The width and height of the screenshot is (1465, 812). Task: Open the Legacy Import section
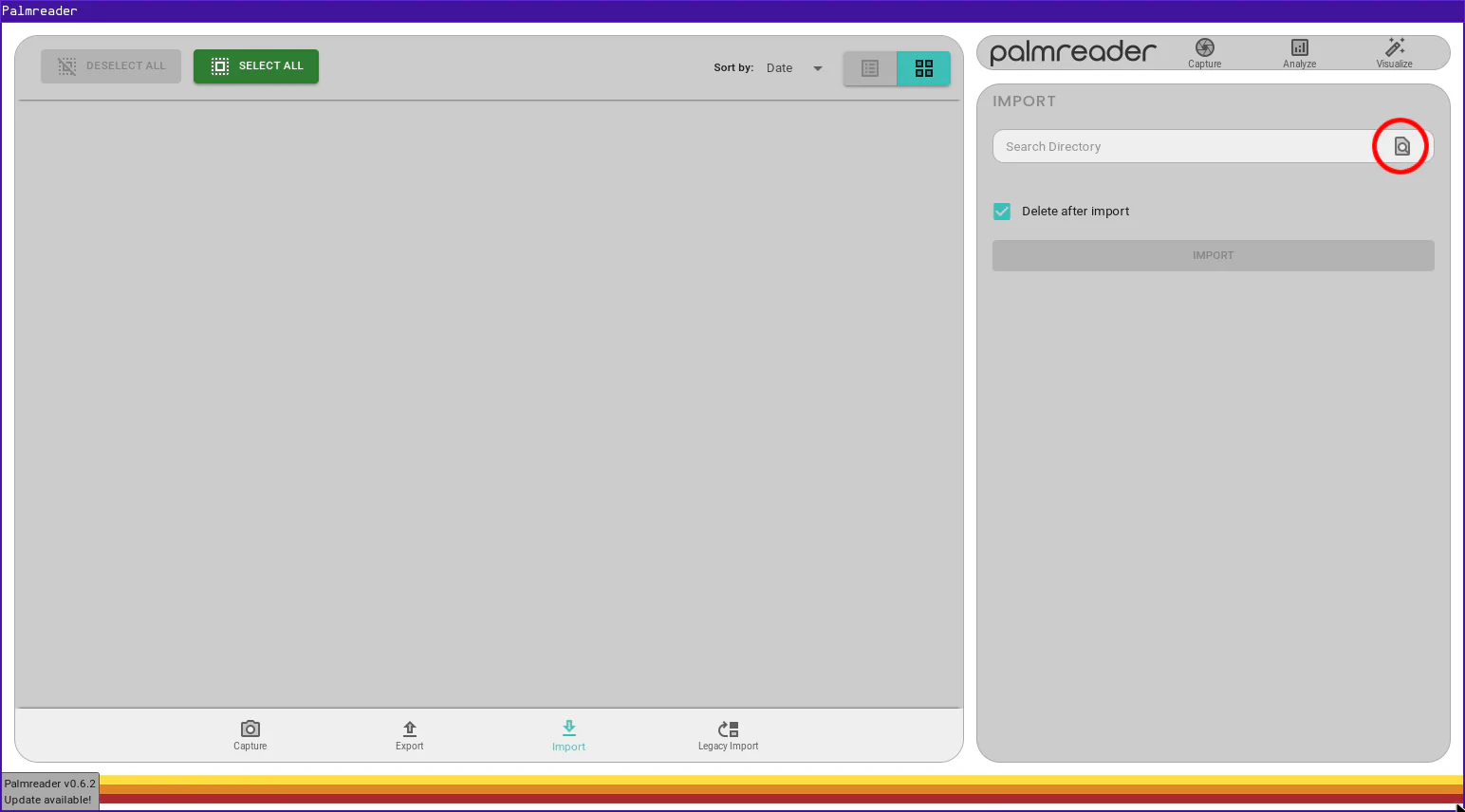(728, 735)
